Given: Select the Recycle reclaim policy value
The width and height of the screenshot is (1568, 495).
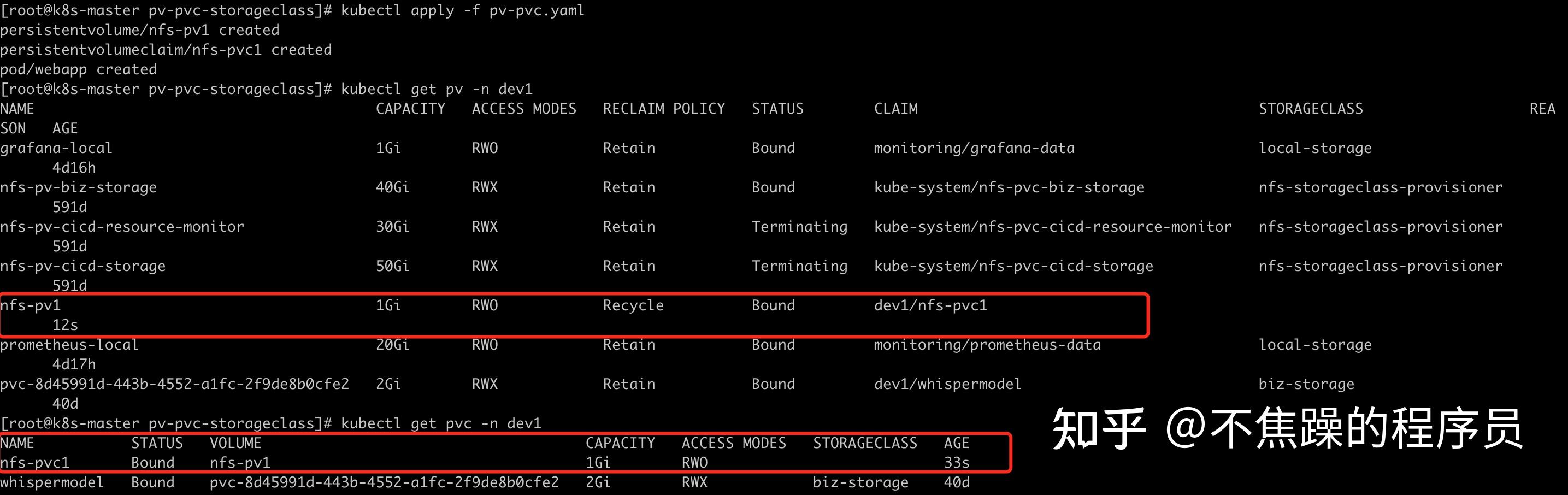Looking at the screenshot, I should (x=633, y=305).
